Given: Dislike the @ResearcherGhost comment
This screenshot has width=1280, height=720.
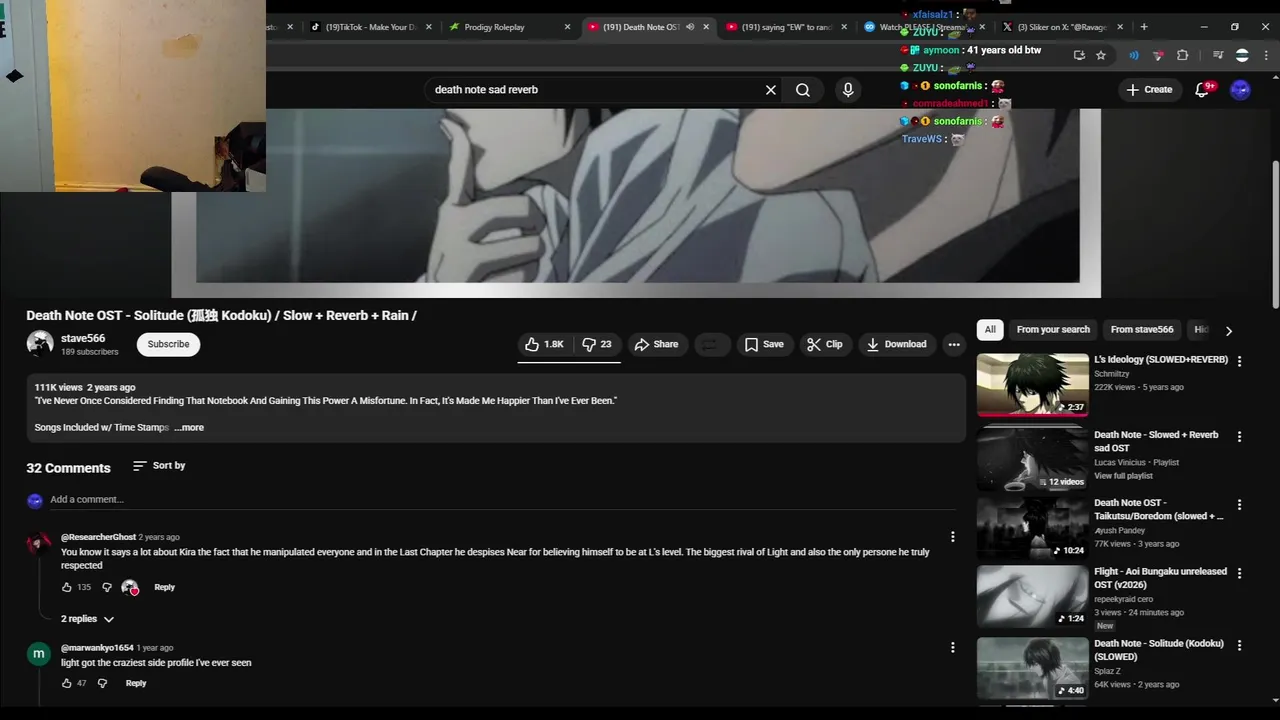Looking at the screenshot, I should 107,587.
